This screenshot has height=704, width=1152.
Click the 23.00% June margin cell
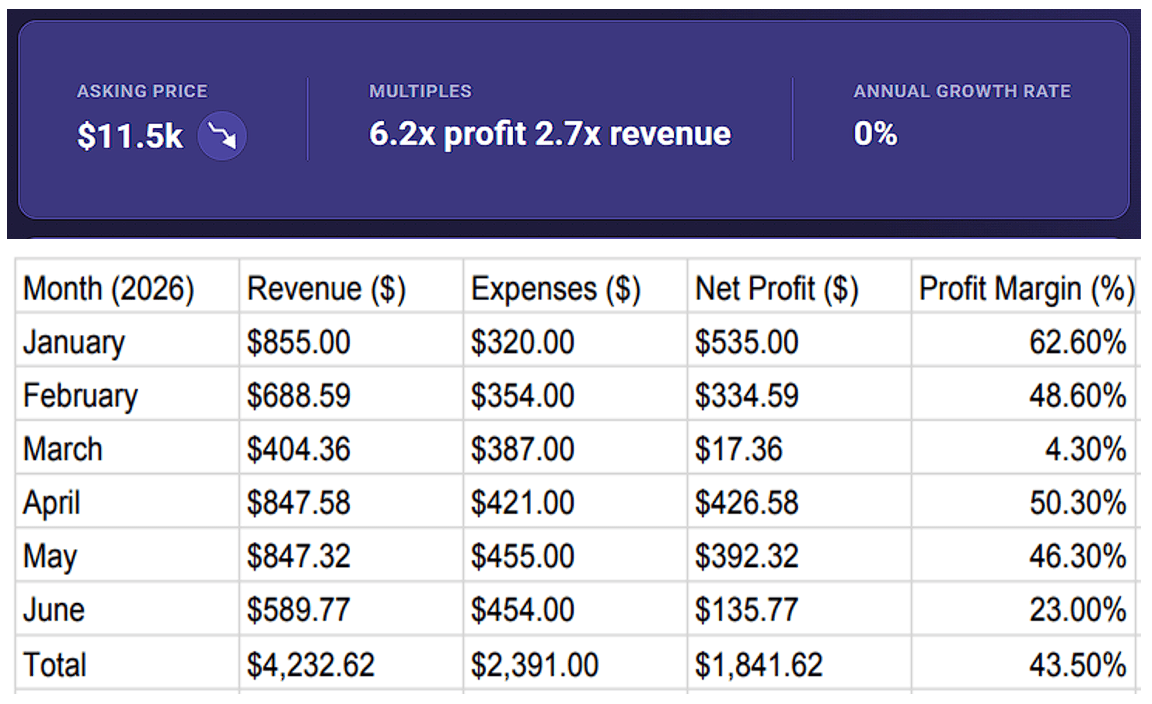click(x=1024, y=609)
